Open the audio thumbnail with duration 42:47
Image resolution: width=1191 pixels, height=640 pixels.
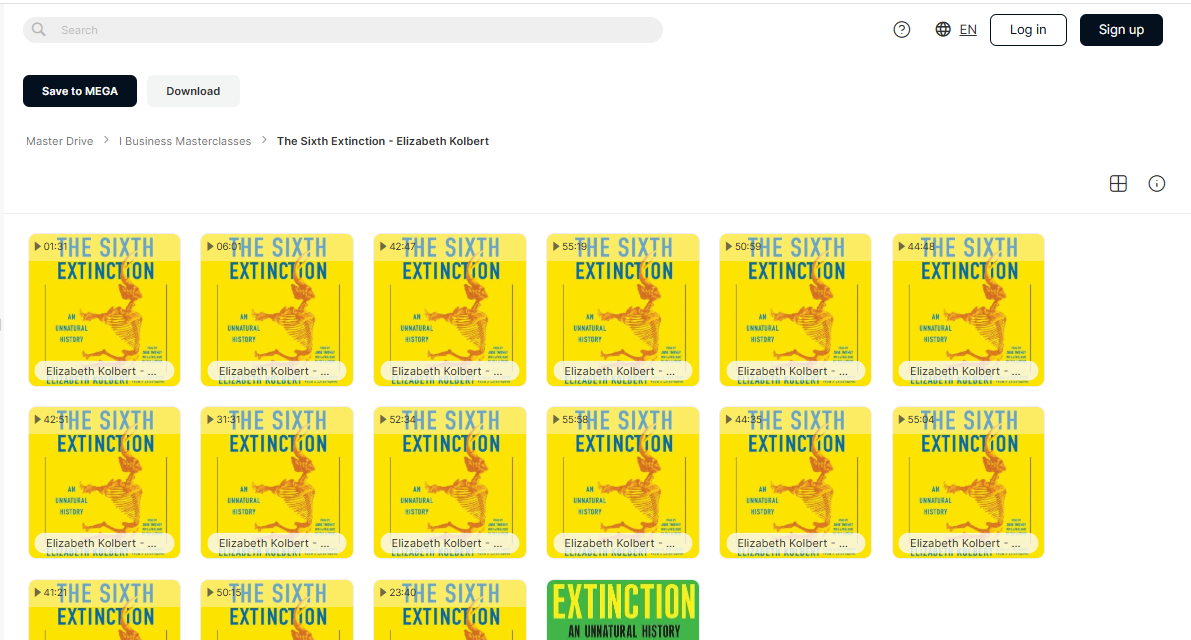[x=450, y=310]
